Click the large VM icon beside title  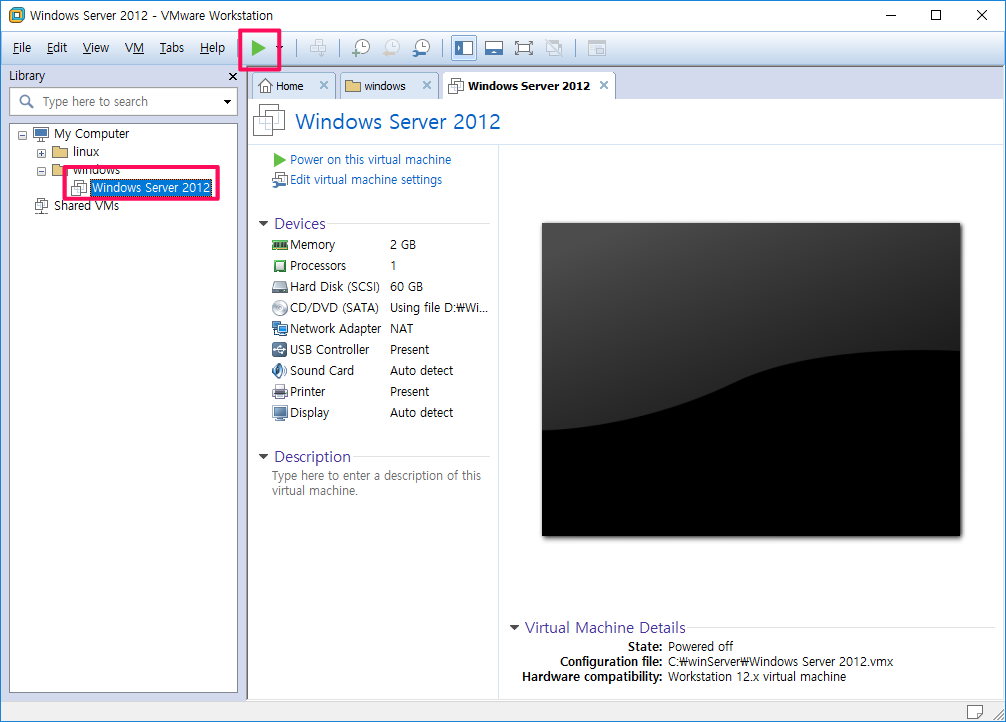tap(269, 120)
